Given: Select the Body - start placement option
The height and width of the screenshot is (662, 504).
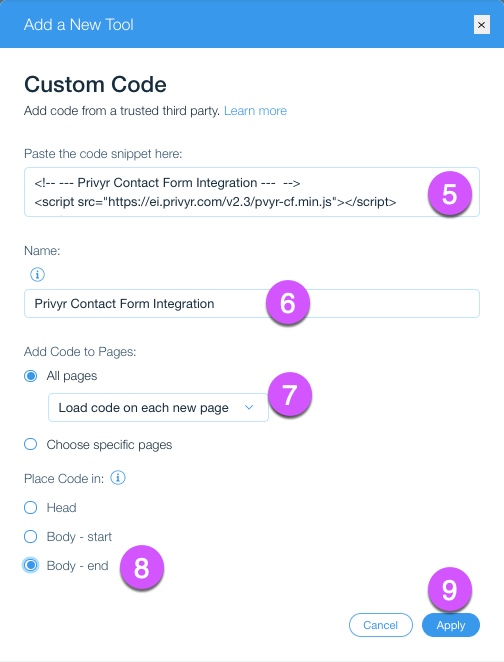Looking at the screenshot, I should [30, 536].
